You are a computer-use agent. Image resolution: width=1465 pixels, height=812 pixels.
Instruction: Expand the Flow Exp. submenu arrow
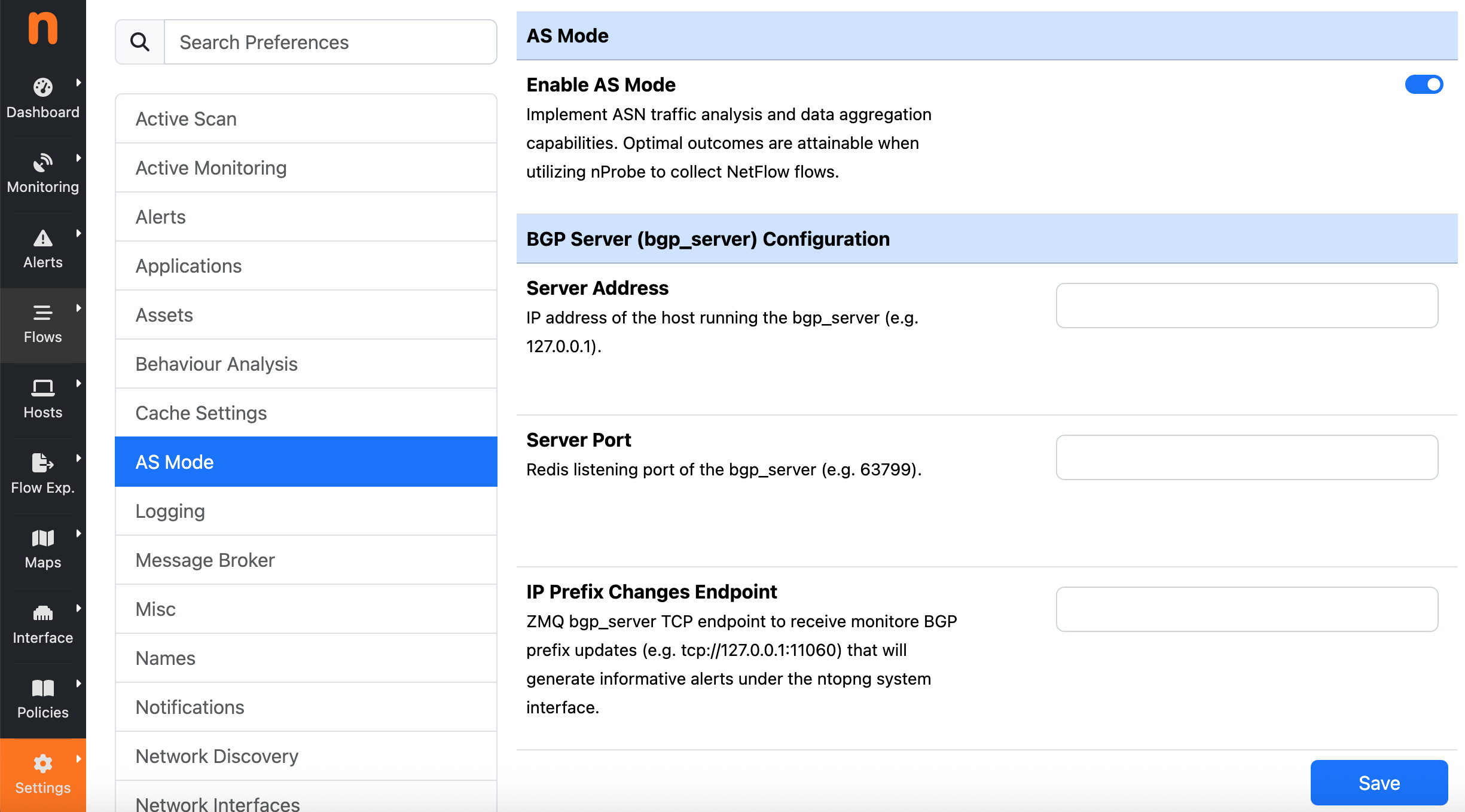[78, 458]
